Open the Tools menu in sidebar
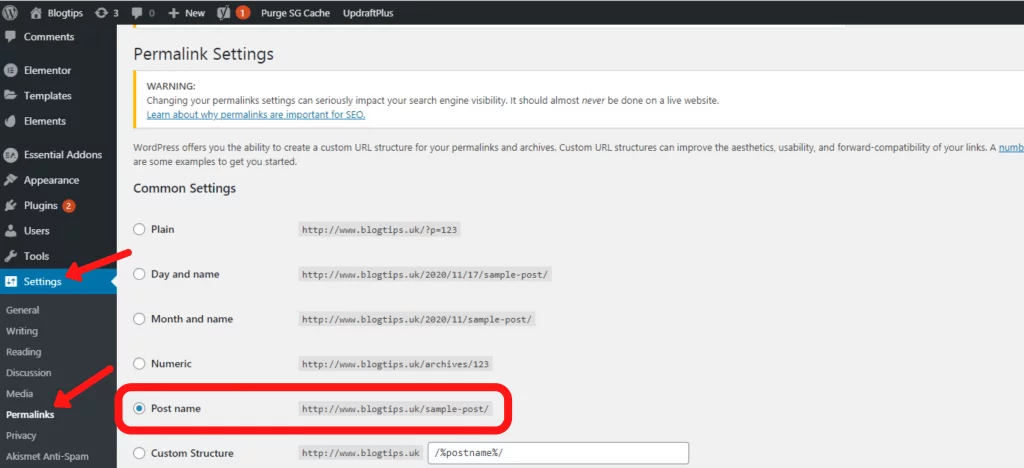This screenshot has width=1024, height=468. pos(37,256)
